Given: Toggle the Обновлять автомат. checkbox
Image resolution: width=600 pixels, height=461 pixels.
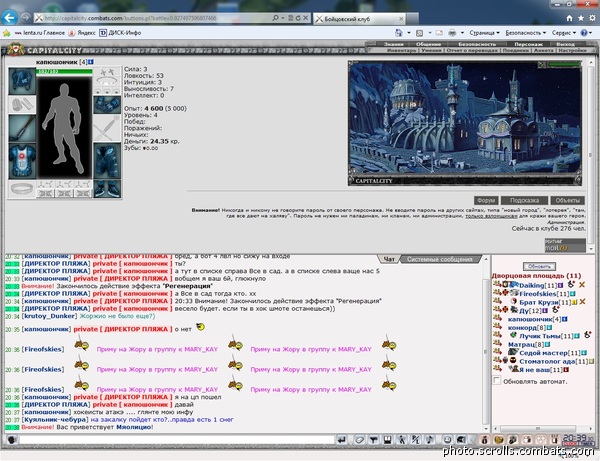Looking at the screenshot, I should click(497, 380).
